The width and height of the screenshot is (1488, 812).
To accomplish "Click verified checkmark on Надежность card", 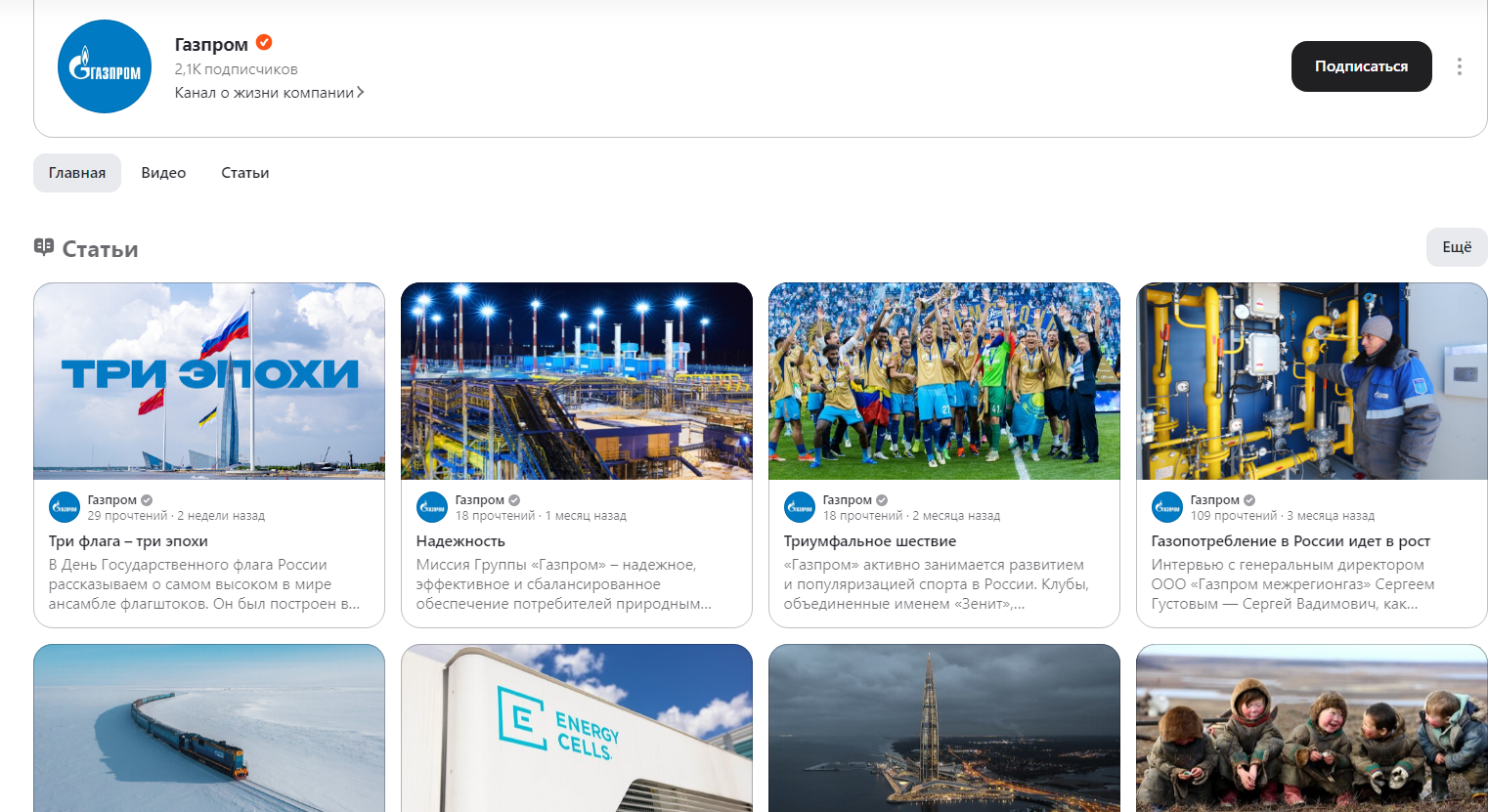I will (514, 500).
